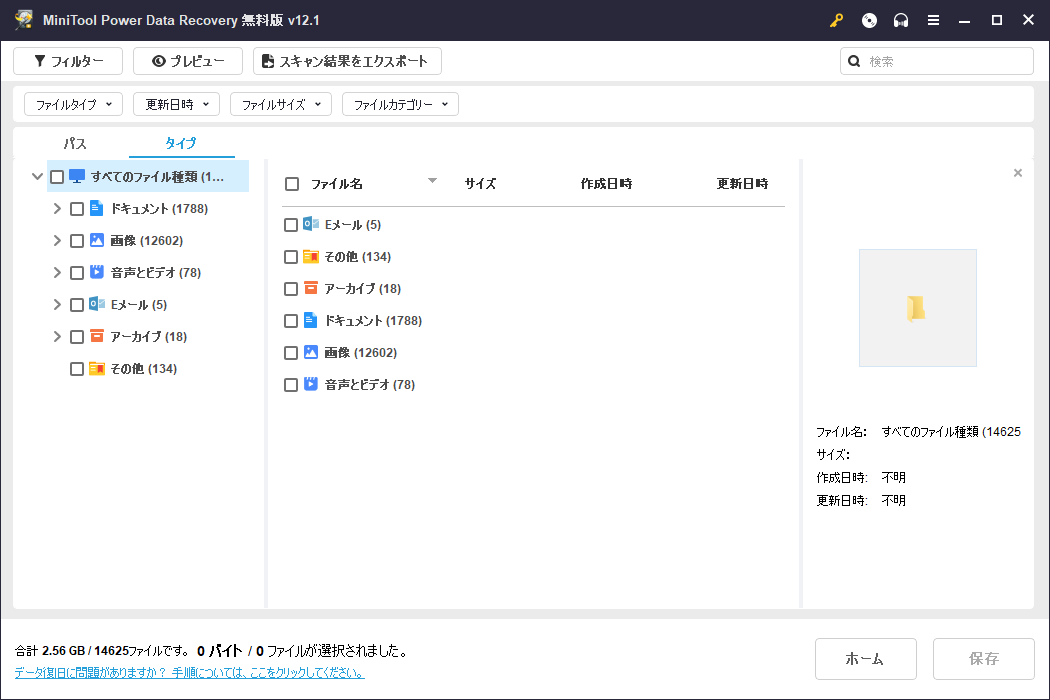Click the アーカイブ icon in file list
Image resolution: width=1050 pixels, height=700 pixels.
(311, 289)
